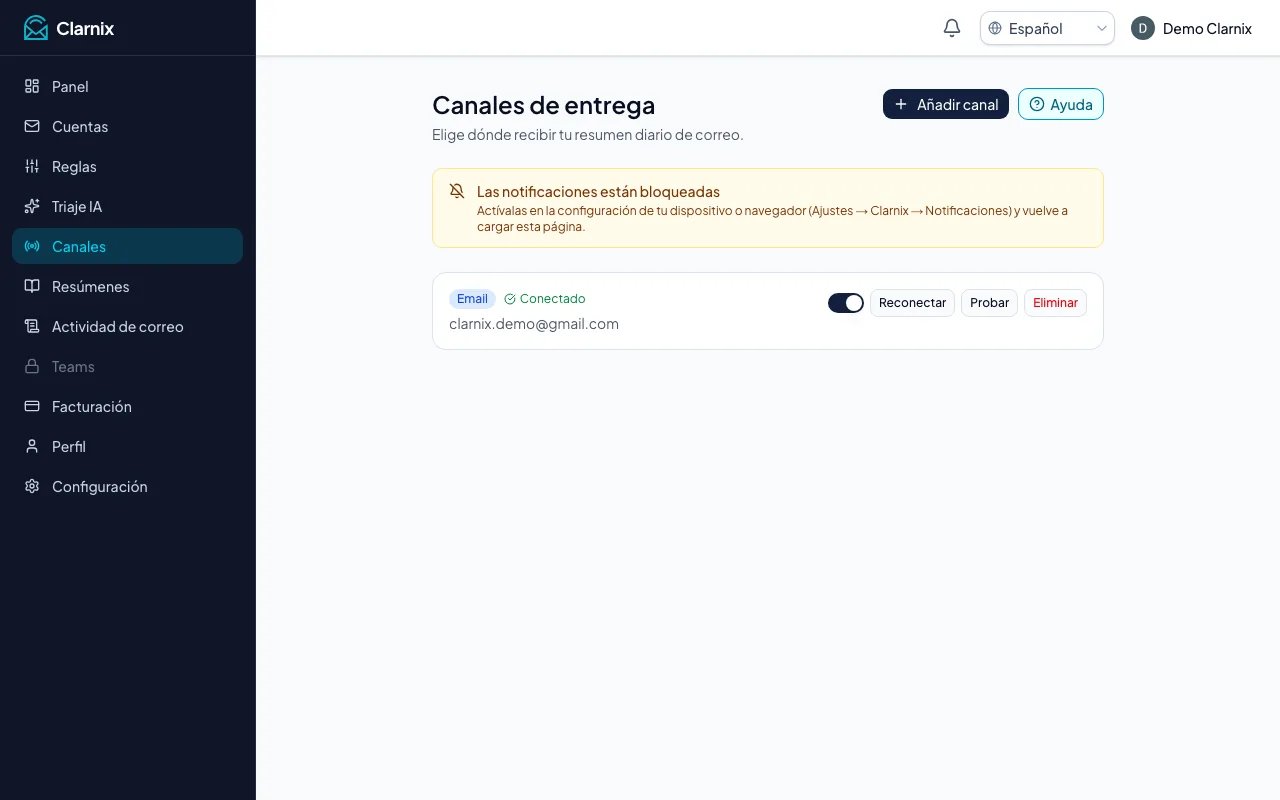The width and height of the screenshot is (1280, 800).
Task: Click the Canales broadcast icon
Action: pyautogui.click(x=32, y=246)
